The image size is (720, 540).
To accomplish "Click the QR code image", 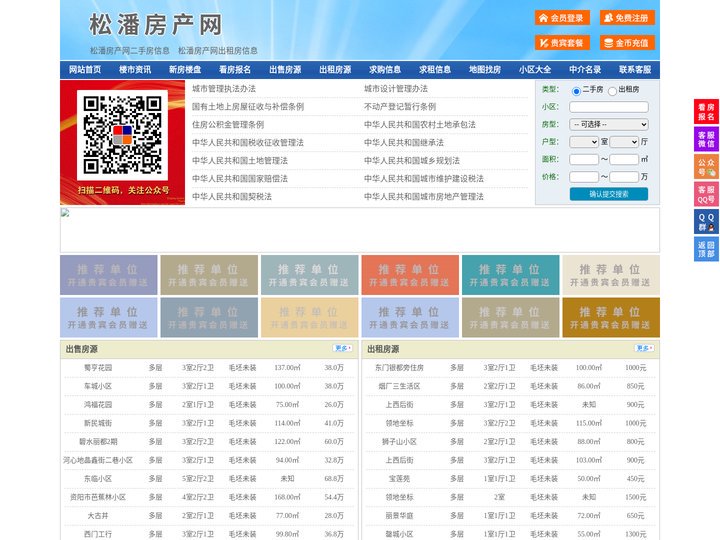I will pos(123,135).
